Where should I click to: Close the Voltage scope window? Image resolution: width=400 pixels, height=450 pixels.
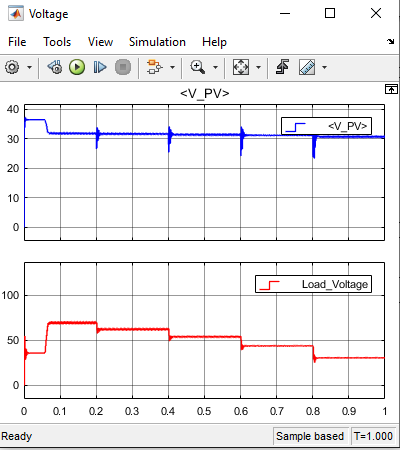[x=376, y=13]
